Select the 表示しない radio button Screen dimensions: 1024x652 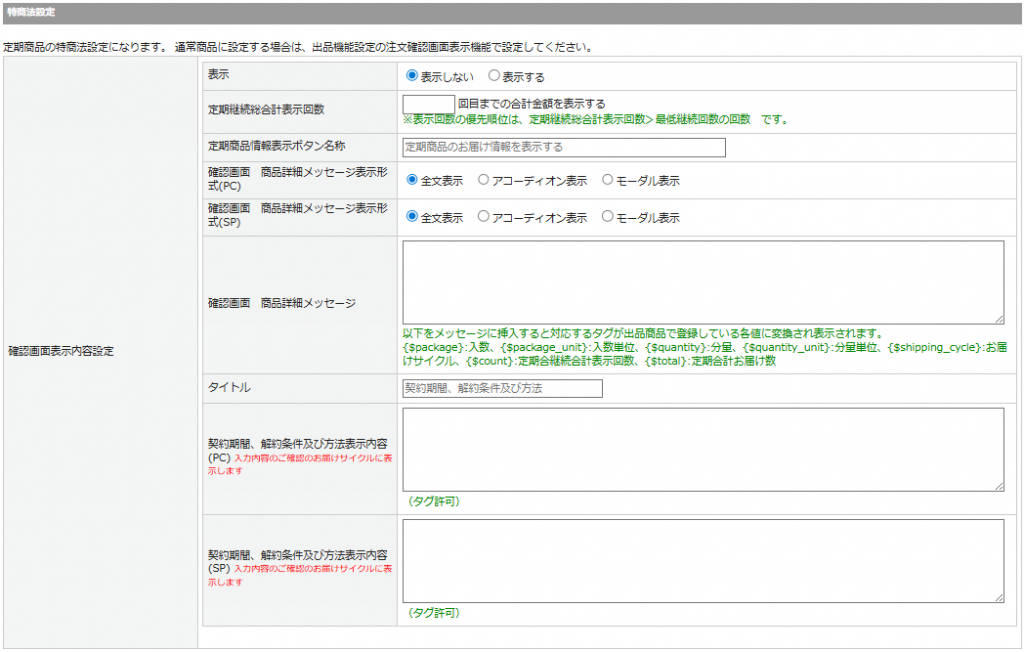coord(412,75)
